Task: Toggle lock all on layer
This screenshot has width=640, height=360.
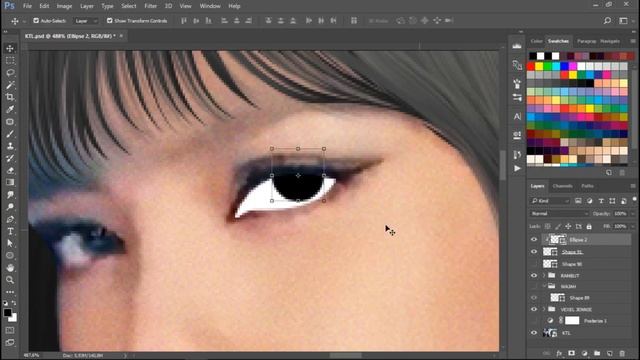Action: pyautogui.click(x=589, y=226)
